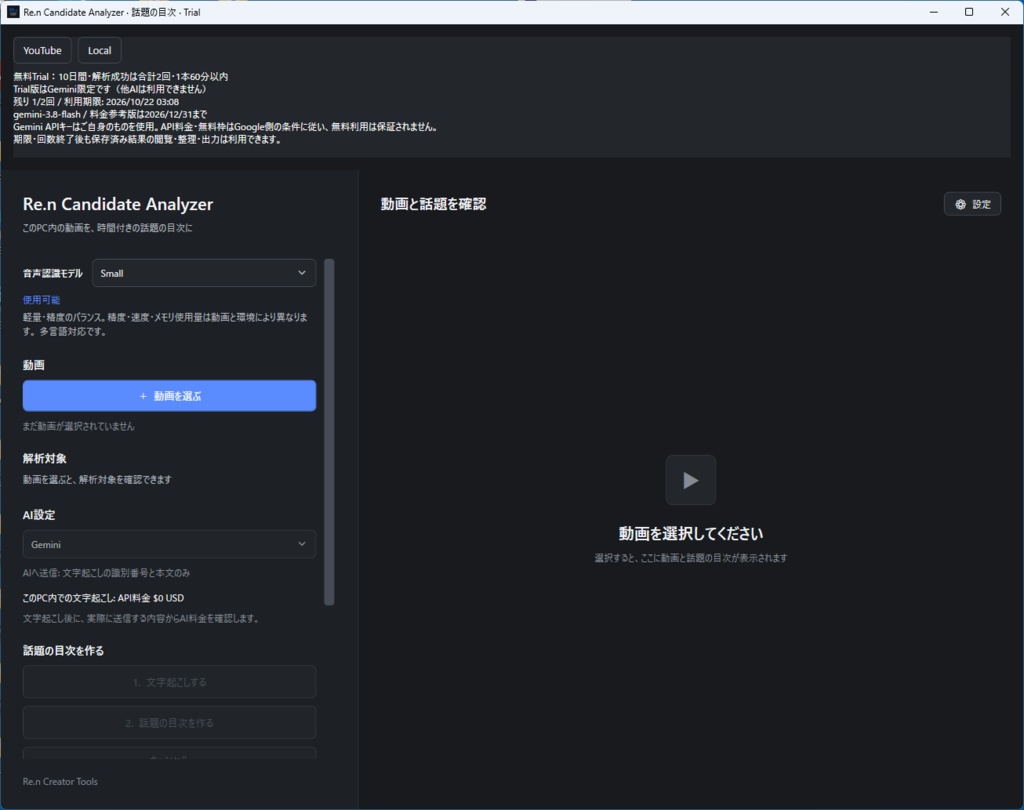Click the 1. 文字起こしする button
The height and width of the screenshot is (810, 1024).
169,682
